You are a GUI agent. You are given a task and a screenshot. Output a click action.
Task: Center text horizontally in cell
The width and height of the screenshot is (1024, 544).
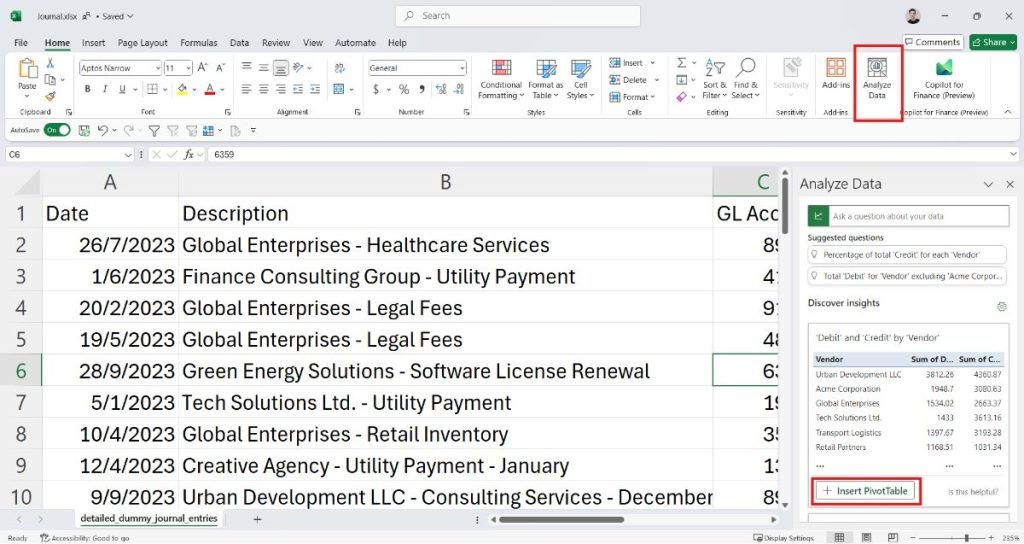tap(263, 89)
